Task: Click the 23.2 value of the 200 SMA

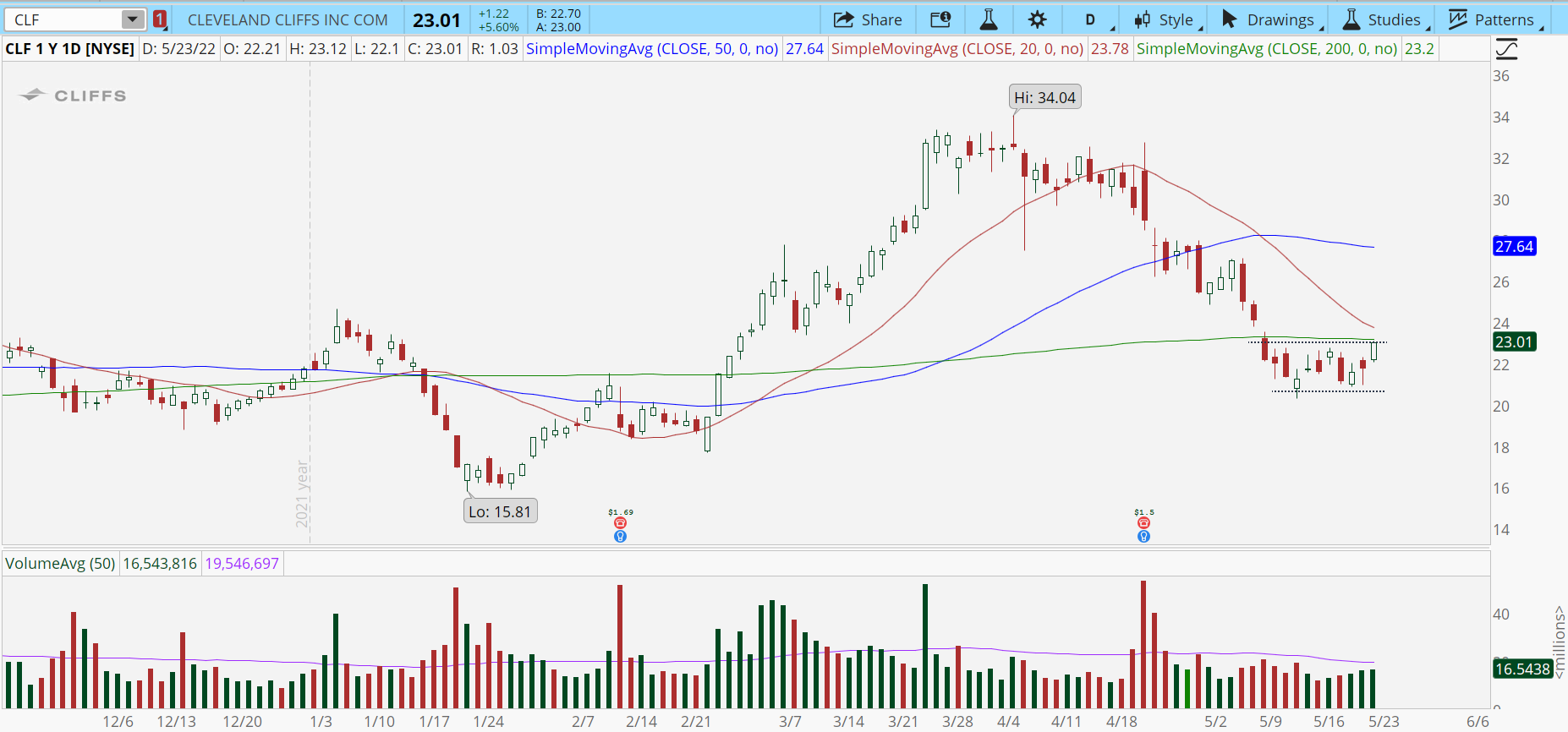Action: (1419, 49)
